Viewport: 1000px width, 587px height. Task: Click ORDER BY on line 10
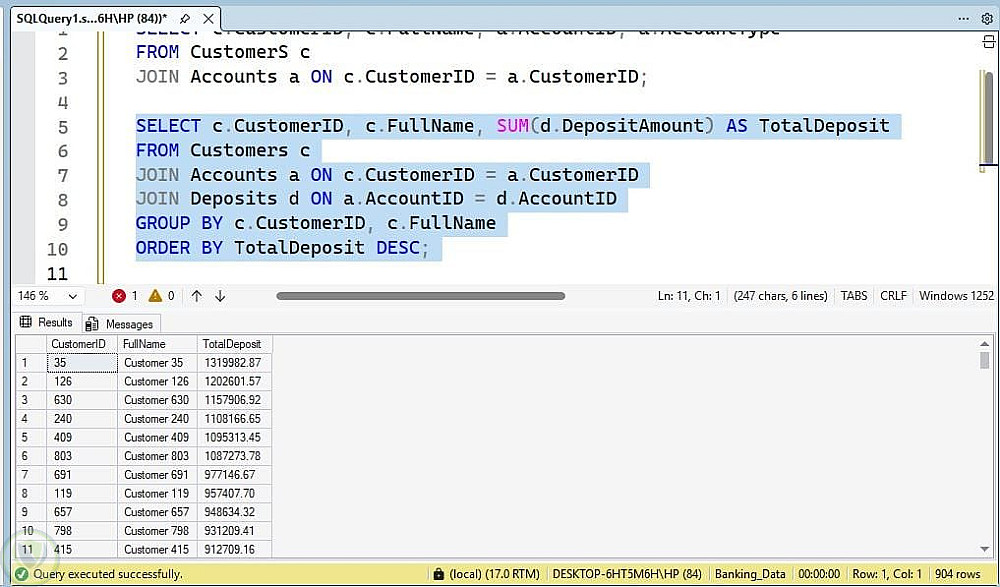[x=179, y=248]
